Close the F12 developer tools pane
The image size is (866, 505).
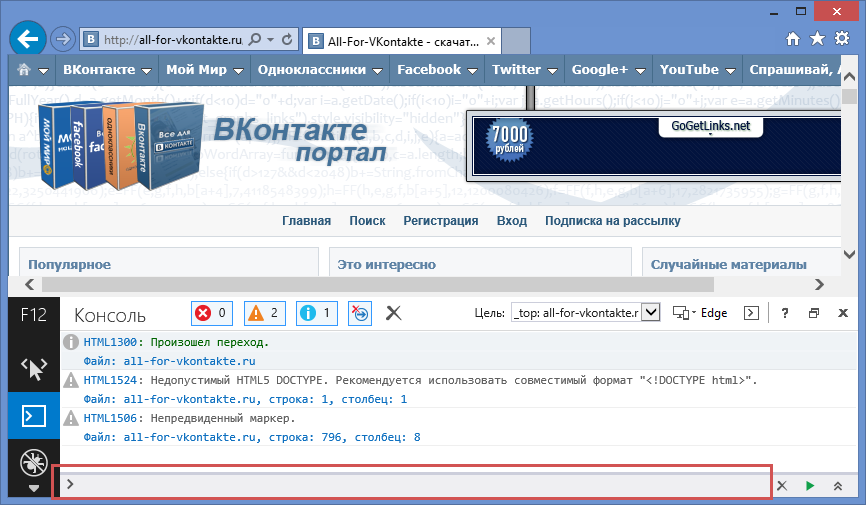pyautogui.click(x=843, y=313)
